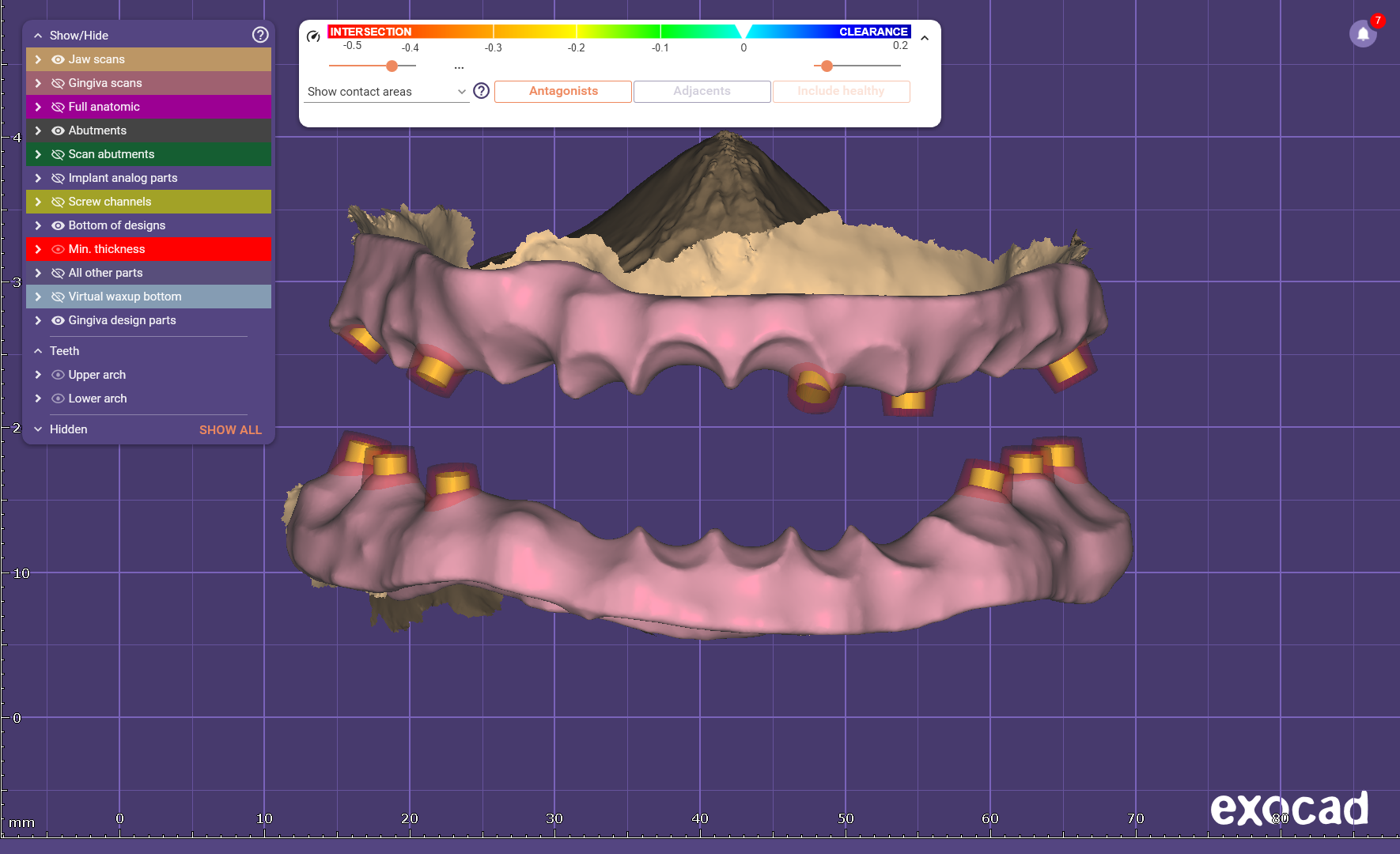The width and height of the screenshot is (1400, 854).
Task: Expand the Upper arch teeth entry
Action: tap(38, 375)
